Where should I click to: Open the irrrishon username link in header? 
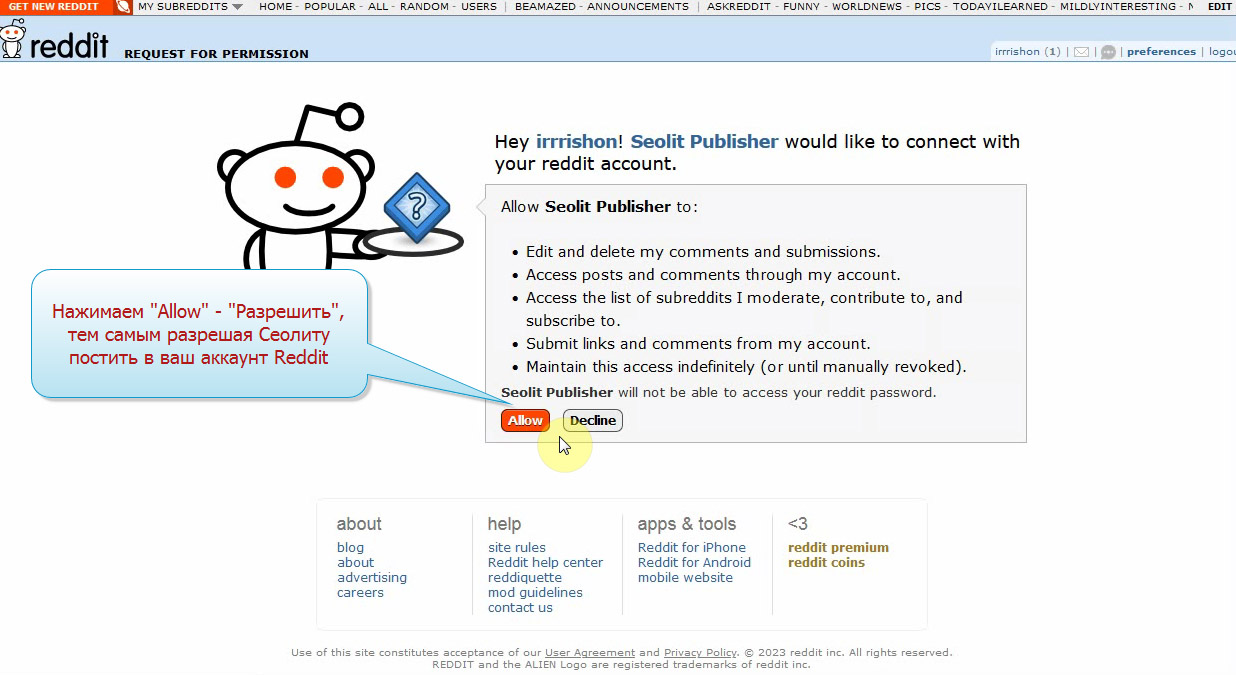tap(1017, 52)
